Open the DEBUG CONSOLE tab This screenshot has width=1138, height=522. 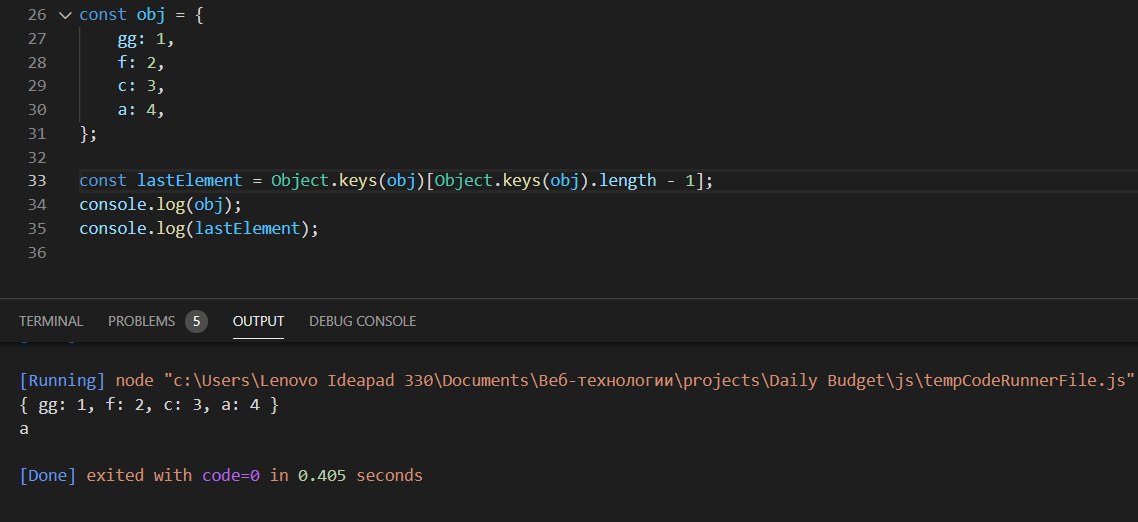pos(362,321)
